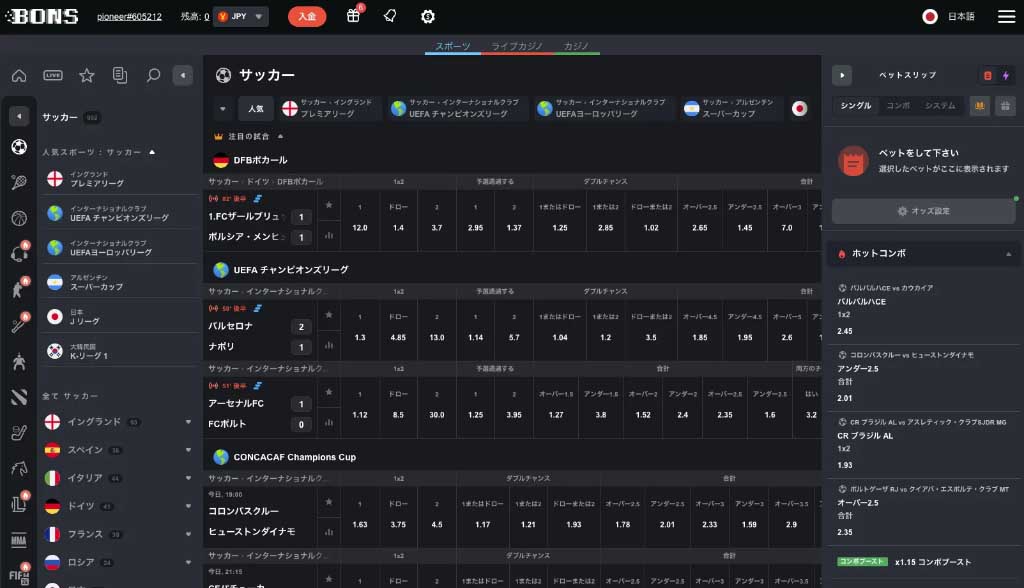Add hot combo CR Brasil AL 1.93
Image resolution: width=1024 pixels, height=588 pixels.
(923, 444)
